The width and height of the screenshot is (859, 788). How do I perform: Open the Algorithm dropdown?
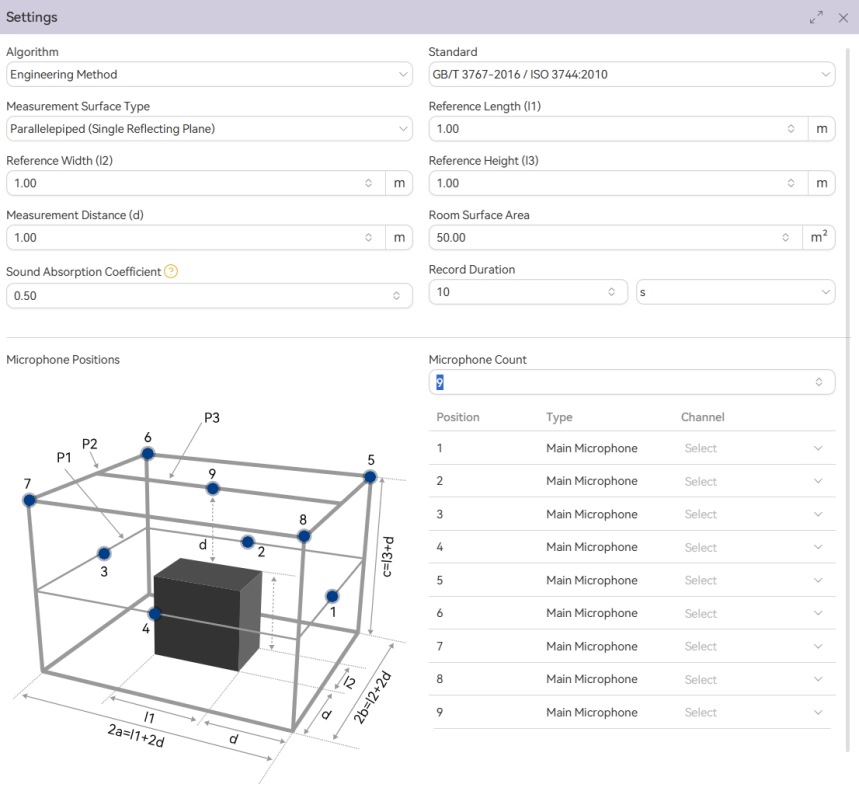pos(208,75)
